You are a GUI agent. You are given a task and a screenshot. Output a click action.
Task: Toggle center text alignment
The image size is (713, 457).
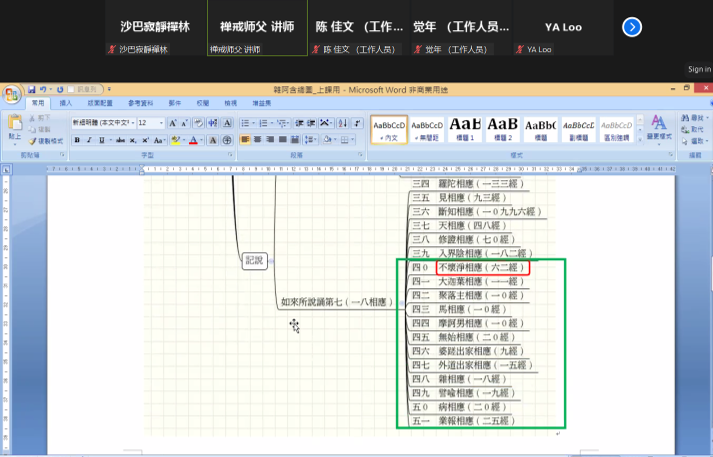tap(257, 140)
